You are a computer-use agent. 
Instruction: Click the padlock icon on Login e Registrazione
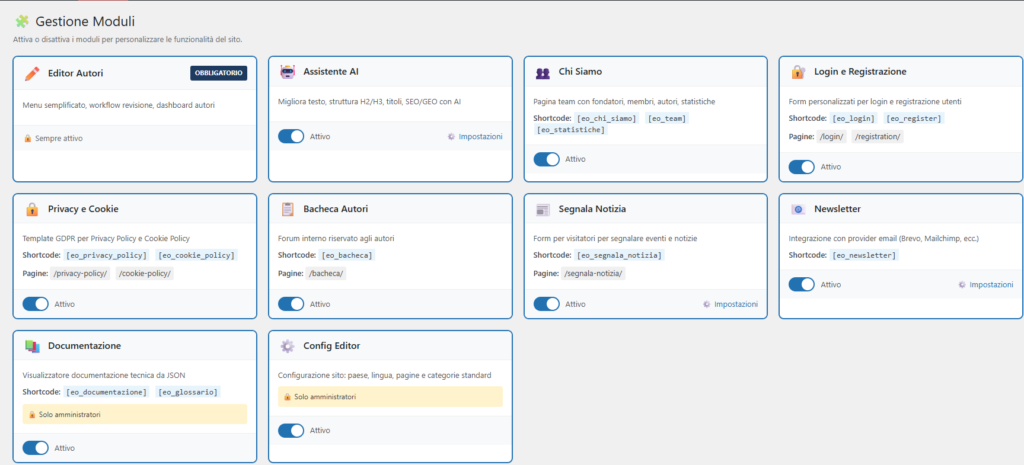(798, 73)
